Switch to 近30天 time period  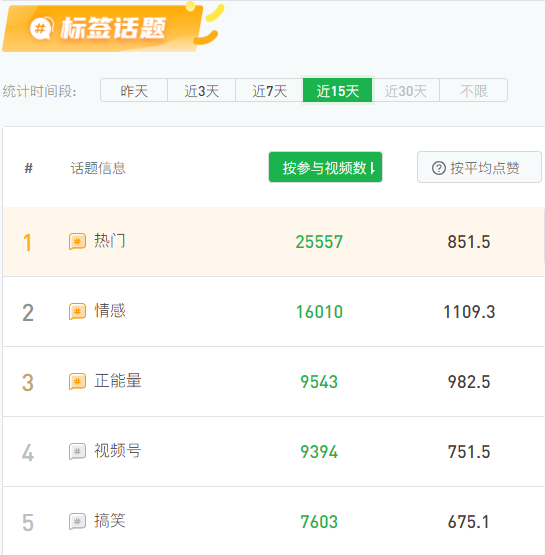406,91
